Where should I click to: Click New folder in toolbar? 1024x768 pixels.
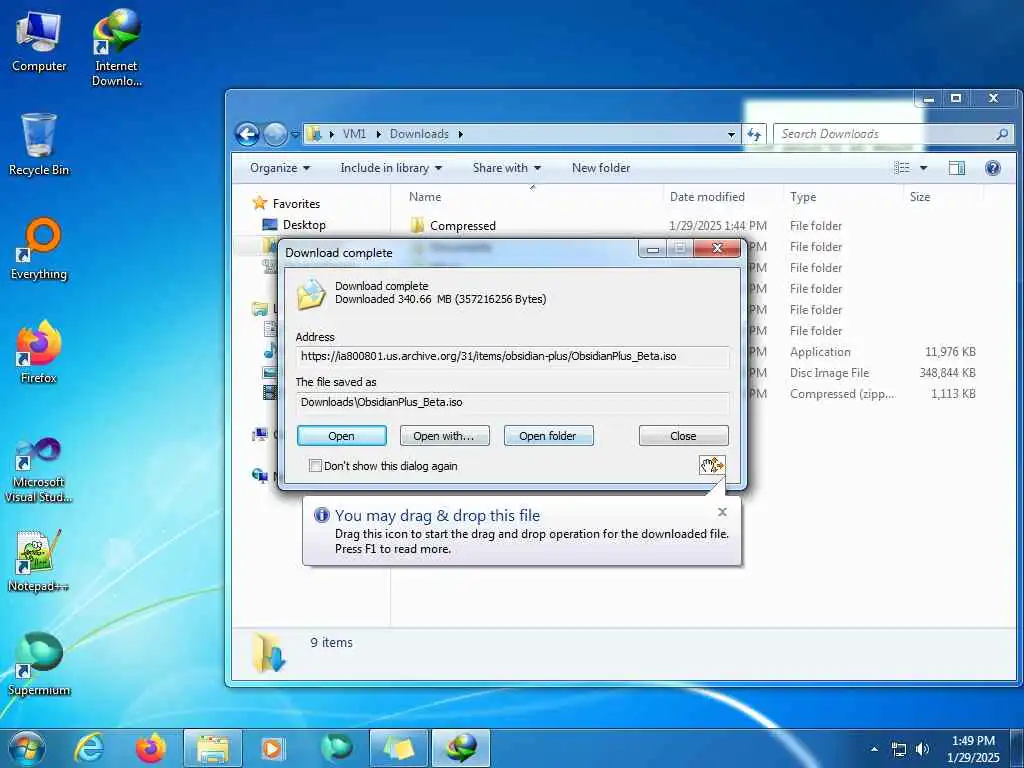point(601,168)
